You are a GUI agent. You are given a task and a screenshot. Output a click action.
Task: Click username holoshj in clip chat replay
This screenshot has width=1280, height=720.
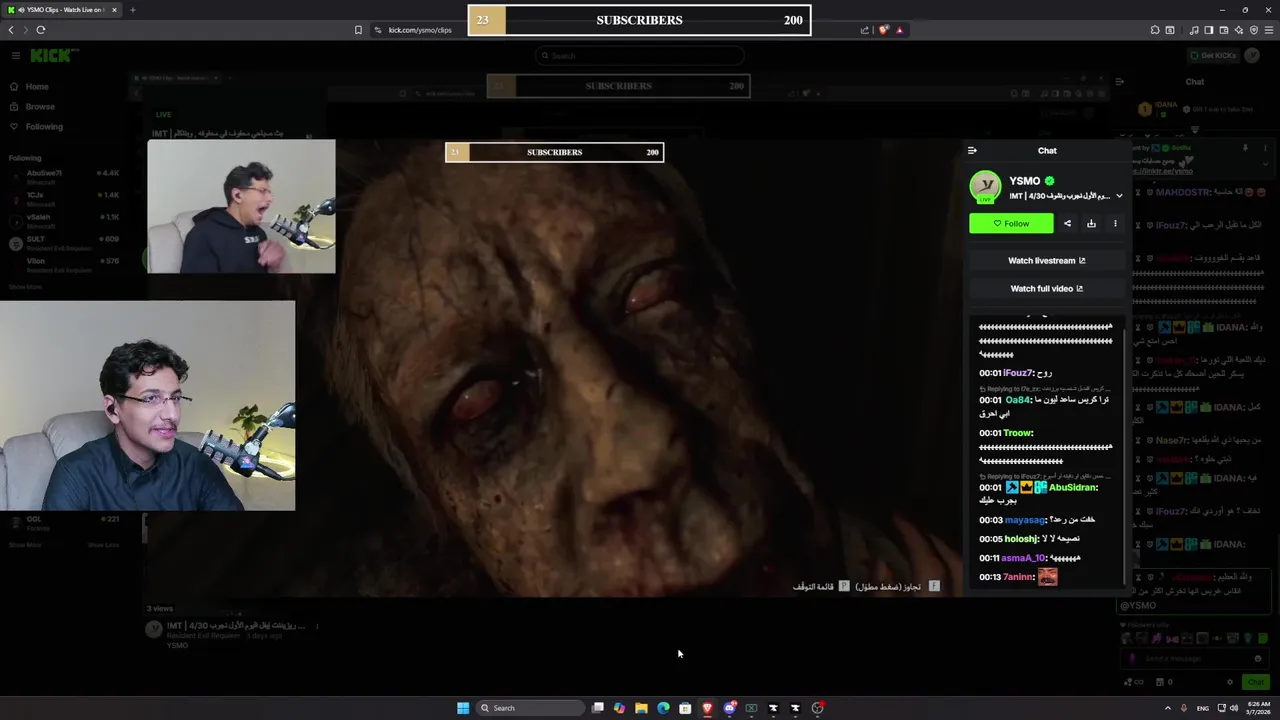coord(1021,539)
